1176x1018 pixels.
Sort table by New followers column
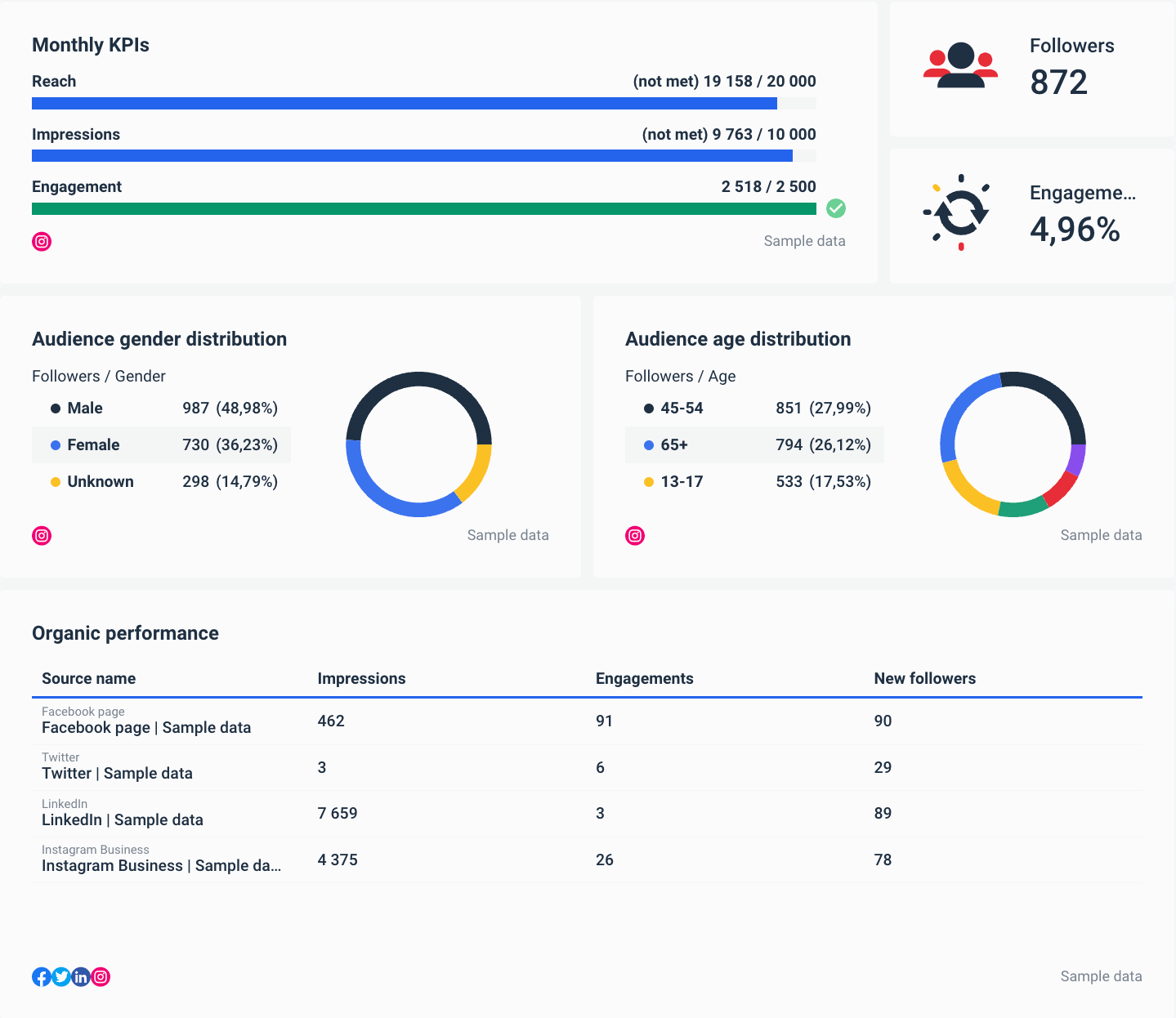pos(924,678)
